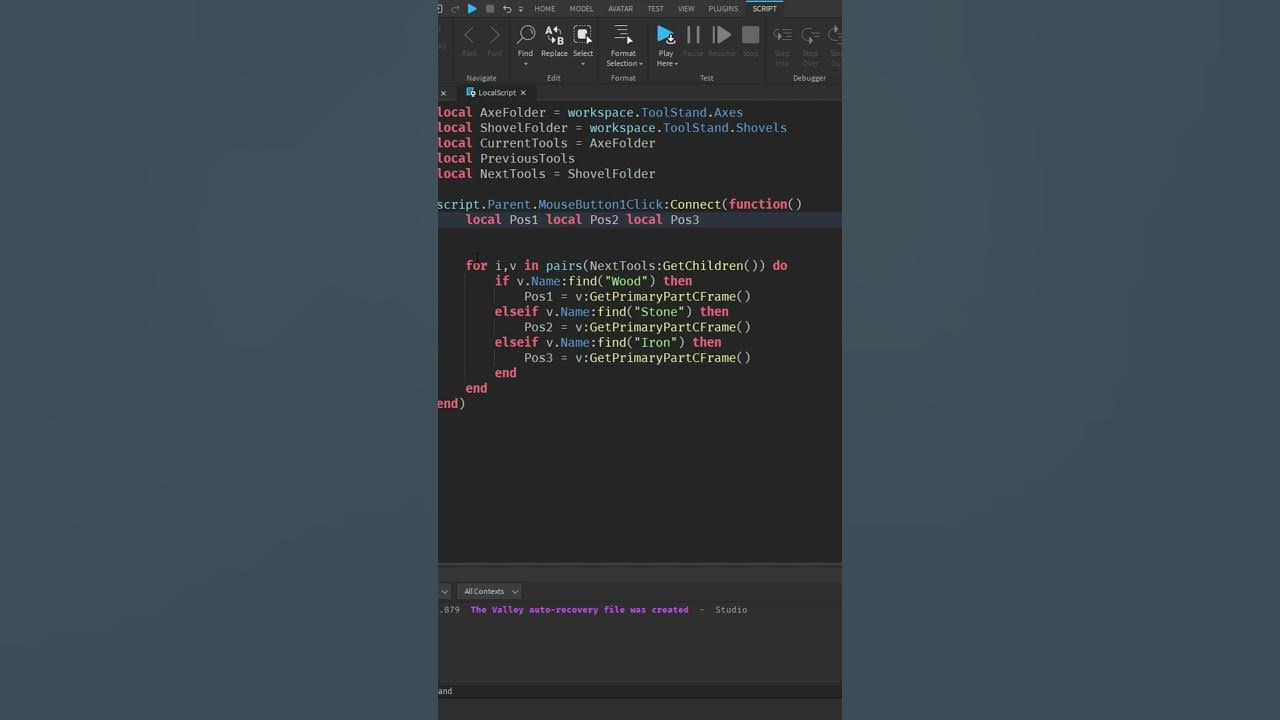Close the LocalScript tab
Viewport: 1280px width, 720px height.
(523, 93)
